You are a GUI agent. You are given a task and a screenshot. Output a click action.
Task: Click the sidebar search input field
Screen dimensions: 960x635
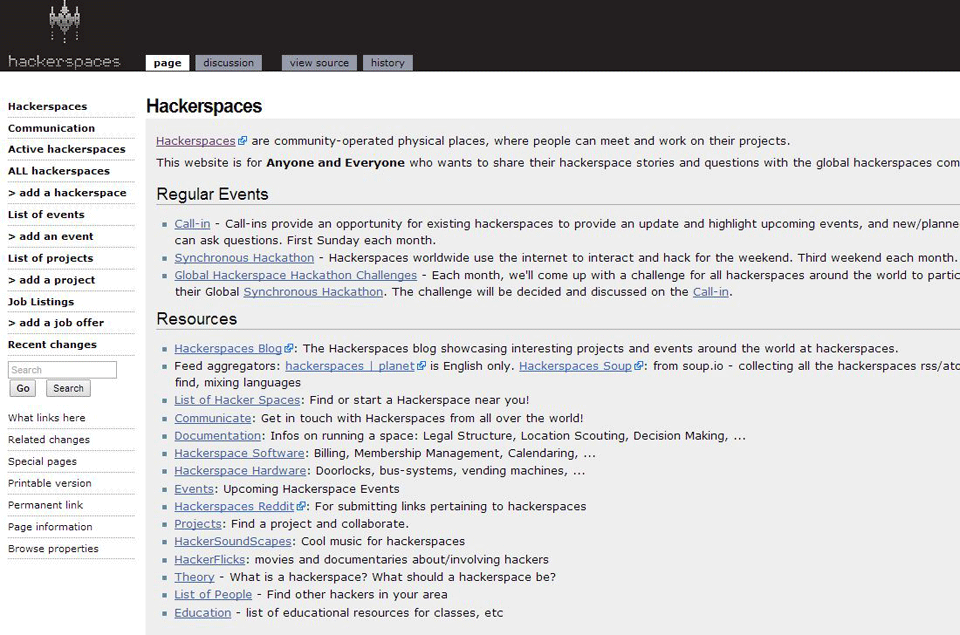point(62,370)
